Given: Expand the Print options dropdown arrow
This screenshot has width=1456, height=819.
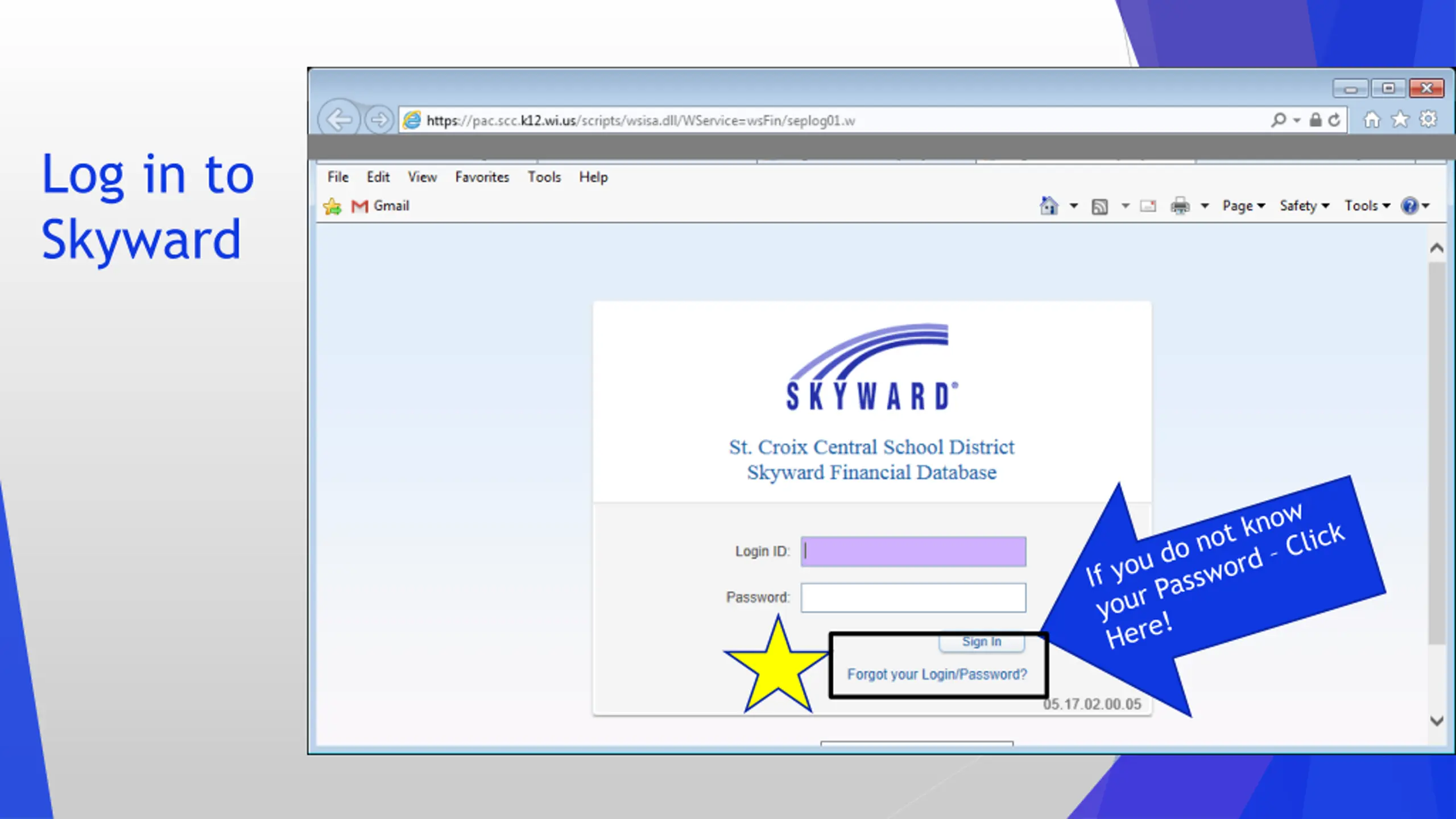Looking at the screenshot, I should click(1205, 206).
